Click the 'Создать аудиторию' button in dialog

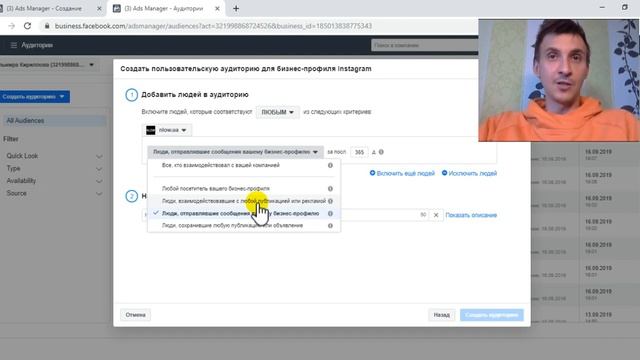pyautogui.click(x=491, y=315)
